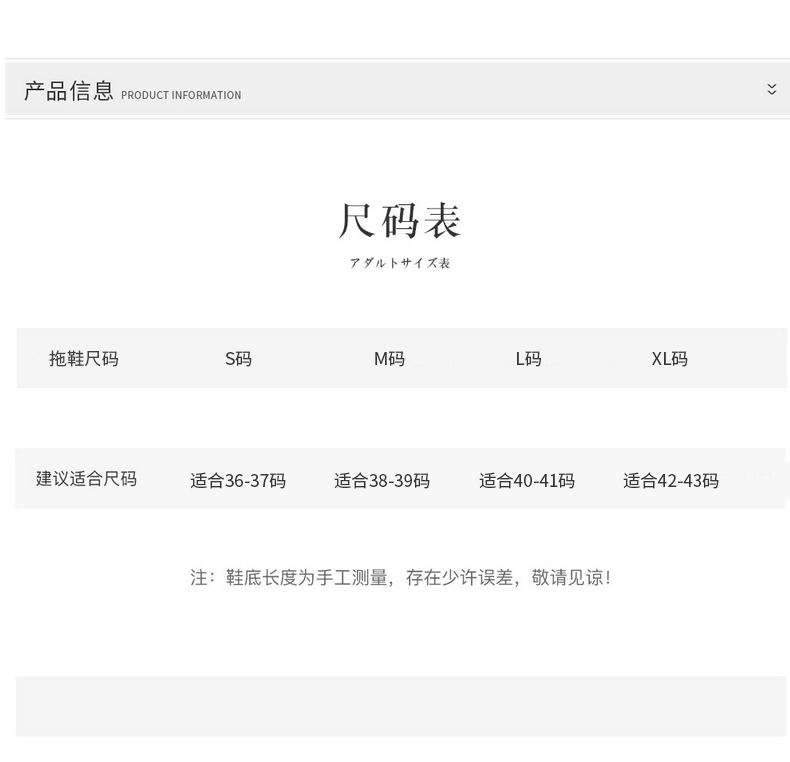This screenshot has width=790, height=762.
Task: Click the note about 鞋底长度 measurement
Action: (x=401, y=578)
